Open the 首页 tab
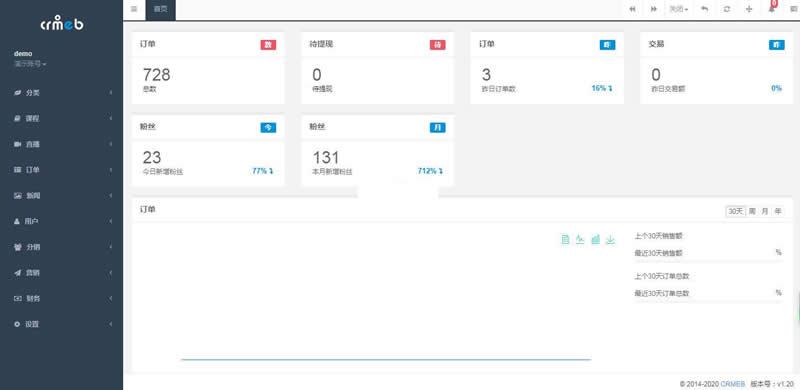The height and width of the screenshot is (390, 800). coord(161,9)
